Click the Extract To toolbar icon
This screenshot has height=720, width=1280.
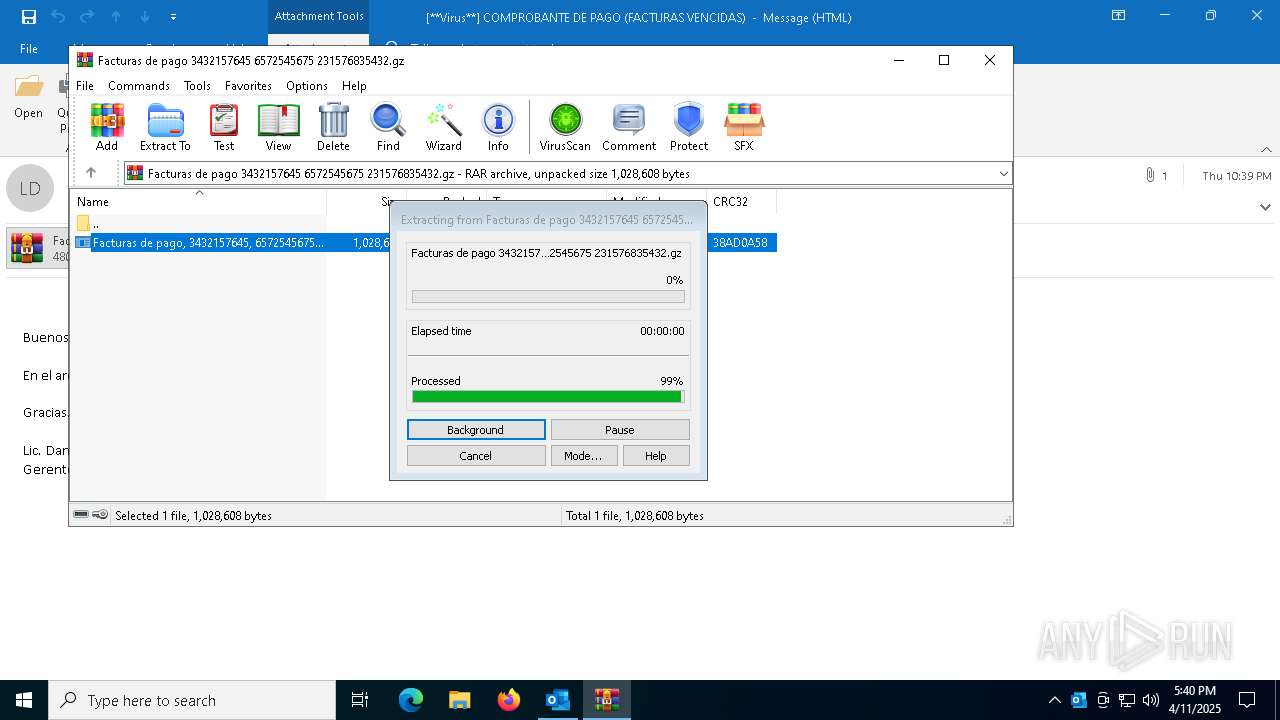coord(165,127)
